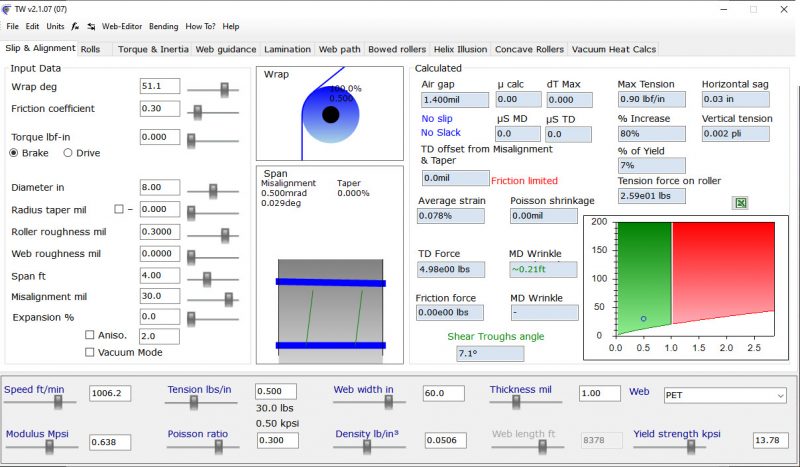Open the Bending menu
The image size is (800, 467).
click(163, 26)
